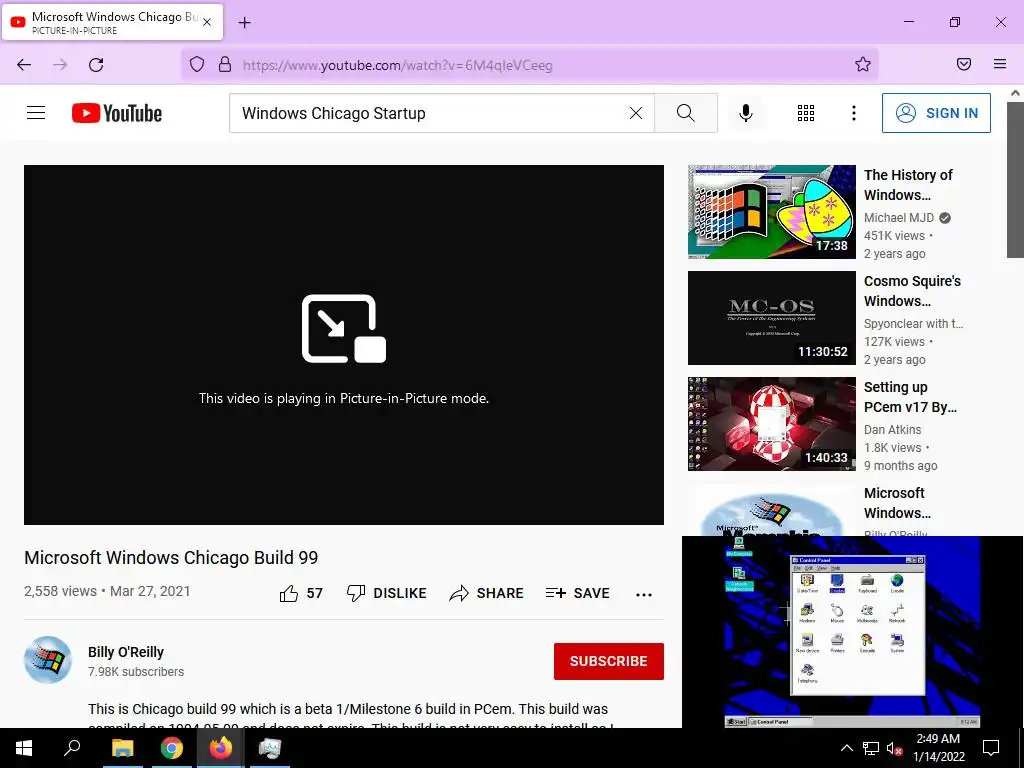Bookmark this page with the star icon
This screenshot has height=768, width=1024.
click(x=863, y=64)
